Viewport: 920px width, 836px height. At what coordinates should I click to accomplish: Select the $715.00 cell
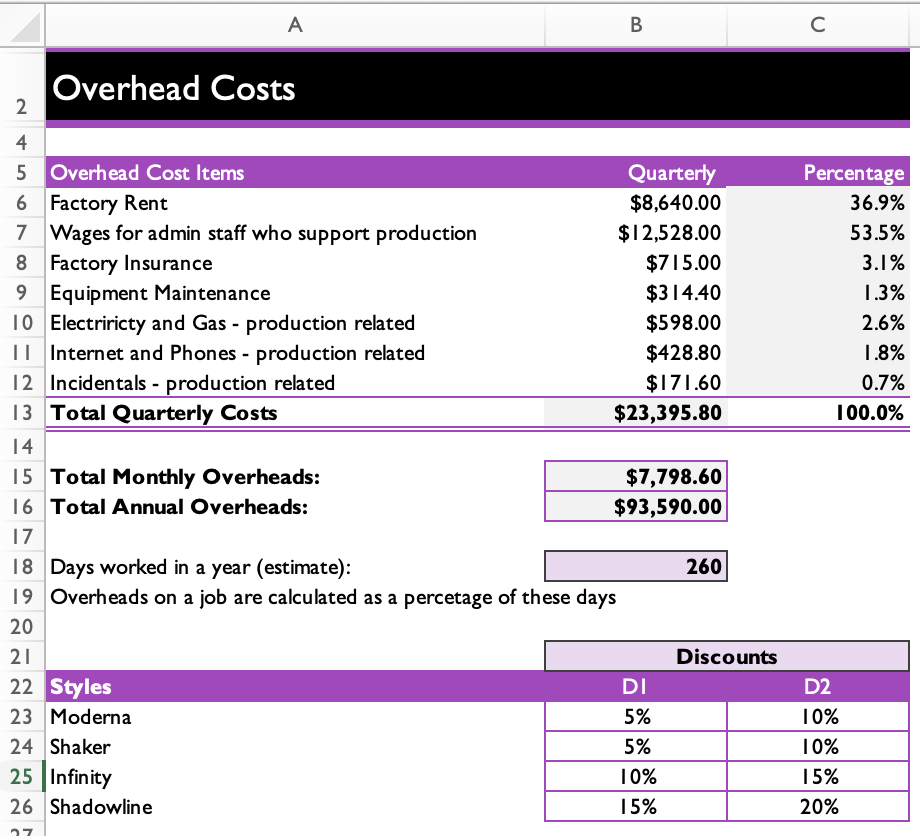636,263
